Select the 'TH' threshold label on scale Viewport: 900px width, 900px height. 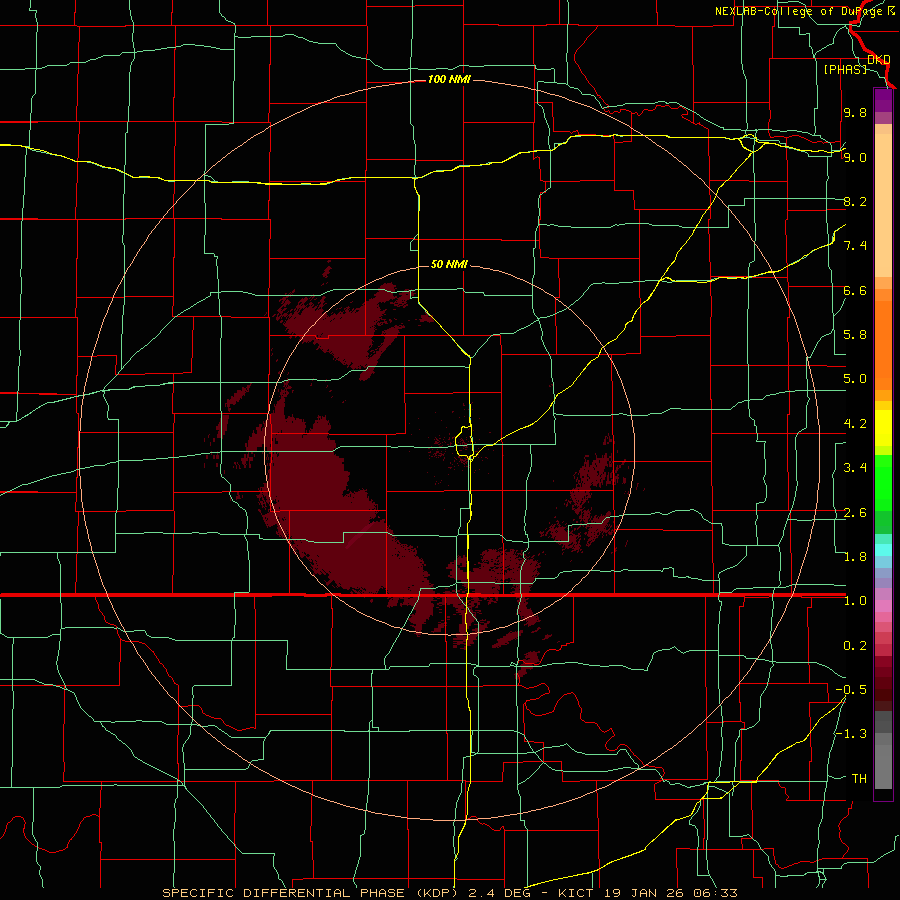859,779
